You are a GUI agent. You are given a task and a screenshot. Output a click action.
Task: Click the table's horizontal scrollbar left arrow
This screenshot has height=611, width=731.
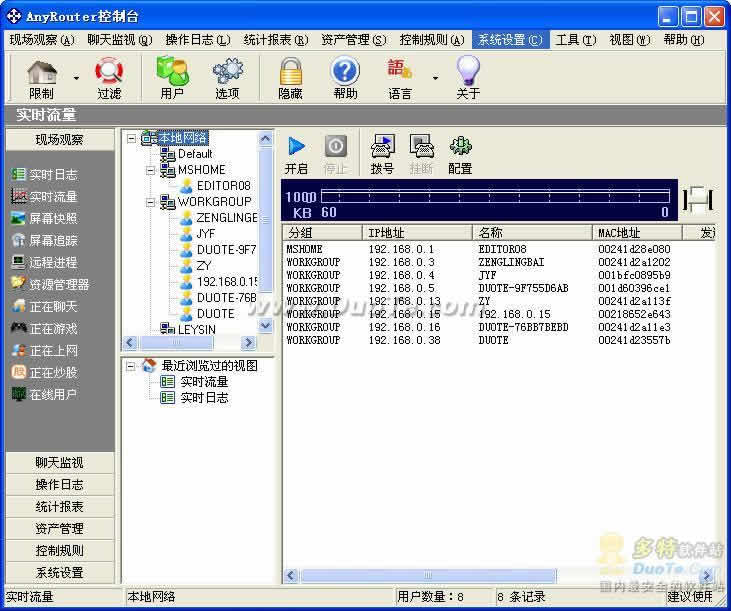tap(290, 576)
